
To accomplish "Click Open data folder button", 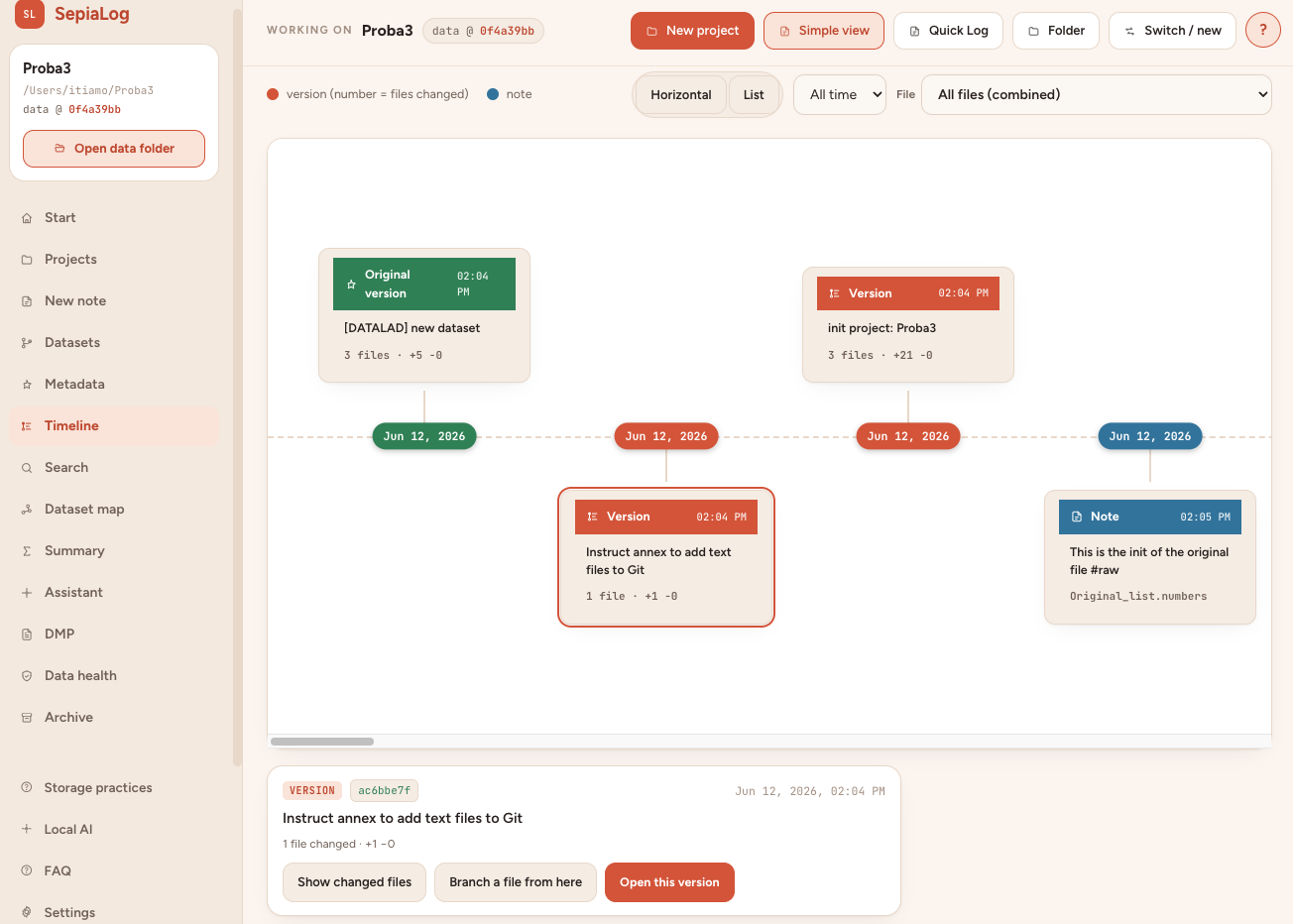I will click(114, 149).
